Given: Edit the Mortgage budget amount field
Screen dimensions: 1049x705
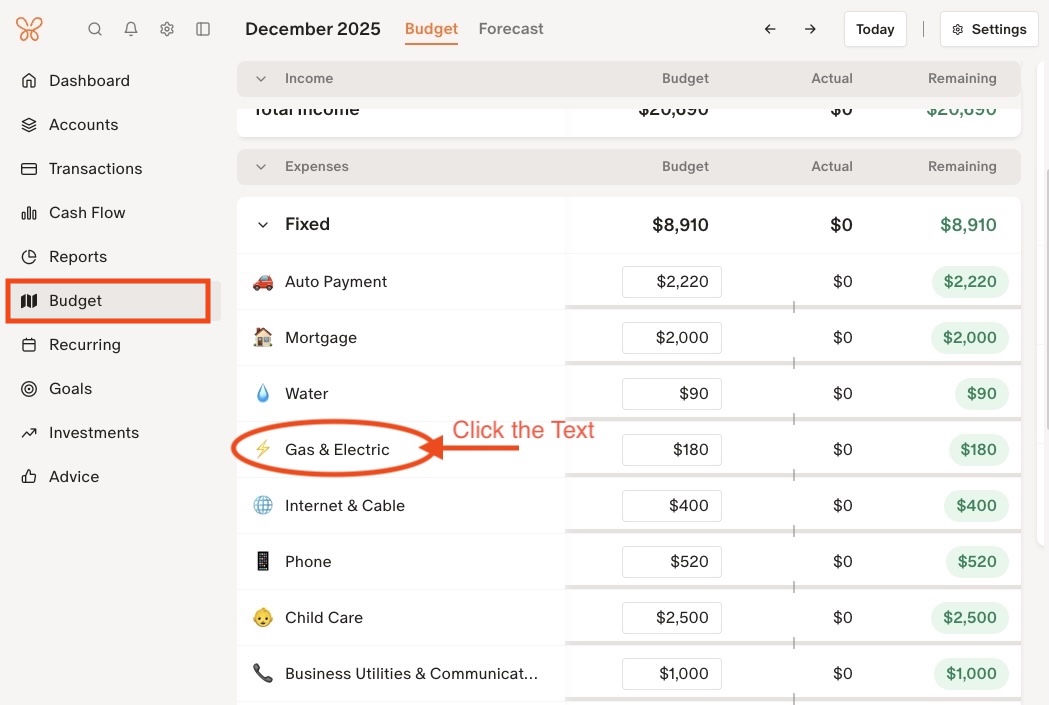Looking at the screenshot, I should 672,338.
